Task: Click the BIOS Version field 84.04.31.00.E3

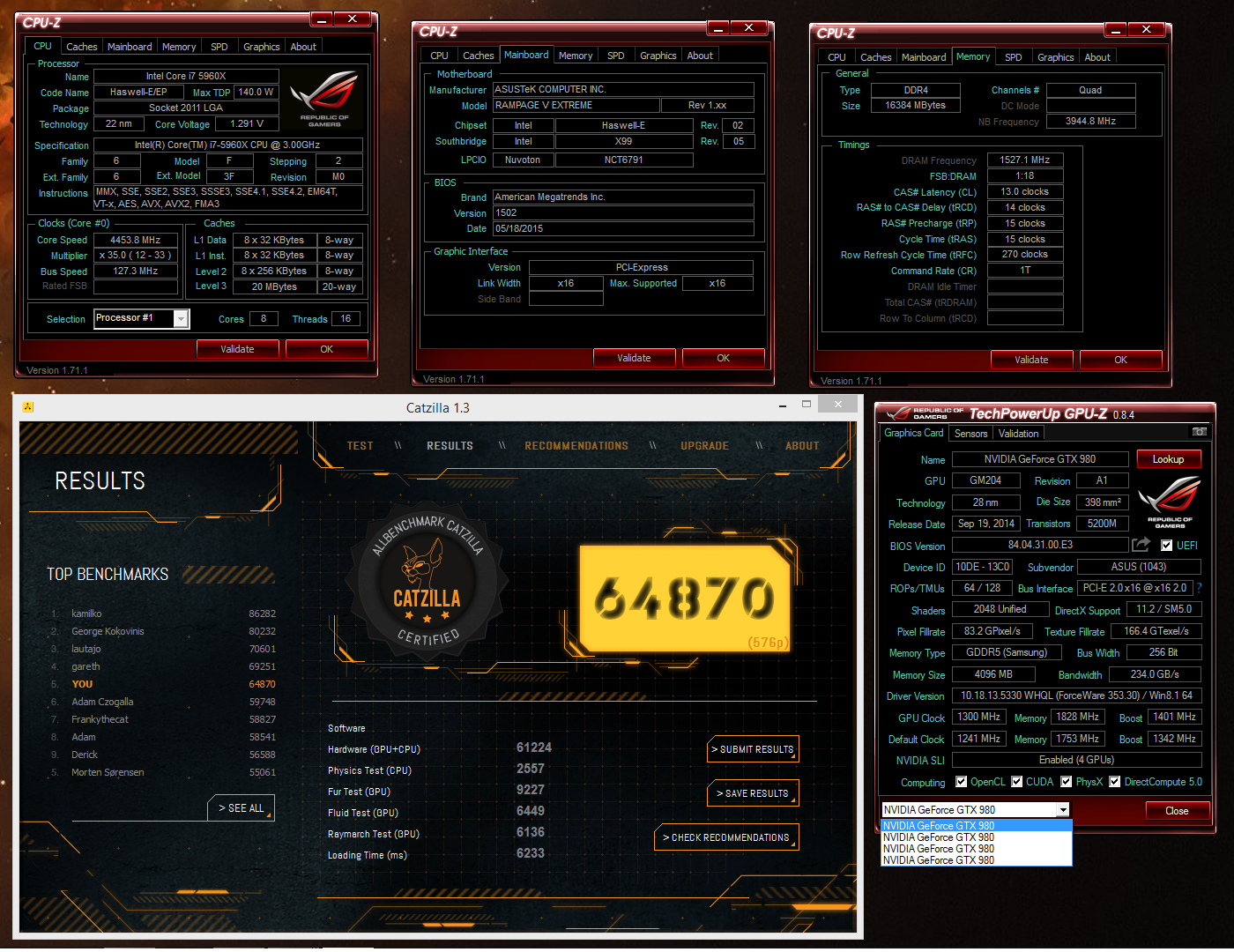Action: [x=1040, y=545]
